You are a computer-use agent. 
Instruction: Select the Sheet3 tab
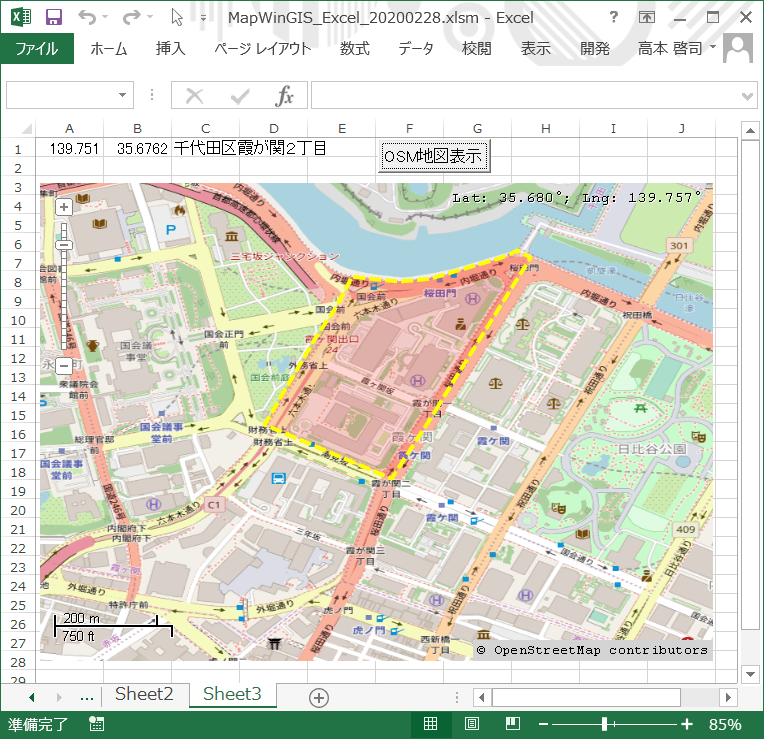(x=232, y=694)
